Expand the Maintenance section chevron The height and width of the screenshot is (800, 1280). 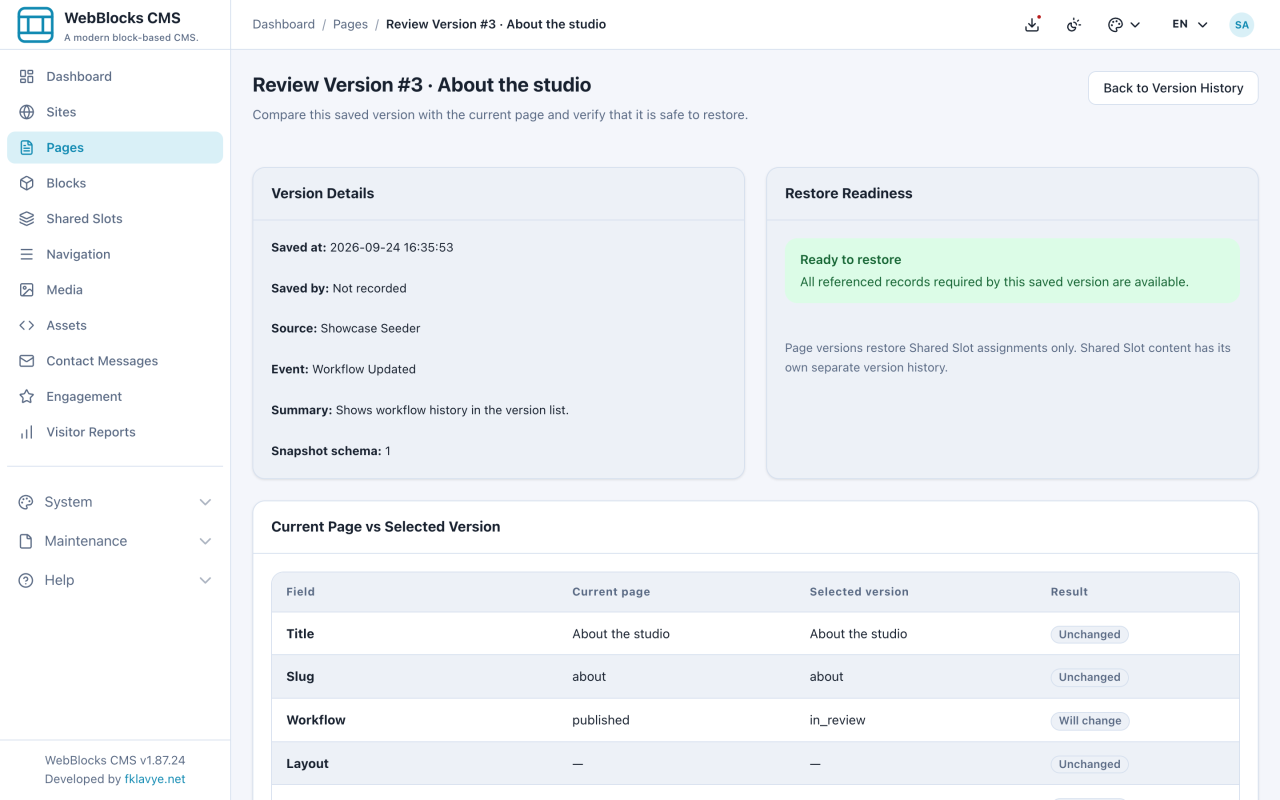(205, 541)
